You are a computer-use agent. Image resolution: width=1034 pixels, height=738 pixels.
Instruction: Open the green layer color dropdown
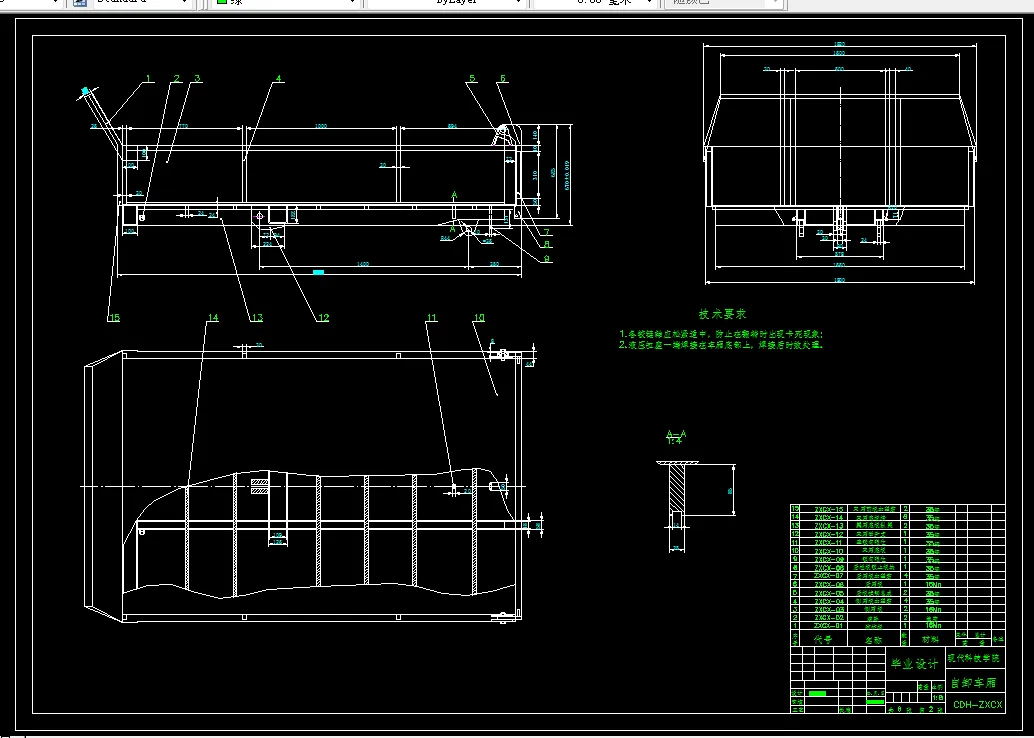[x=286, y=3]
